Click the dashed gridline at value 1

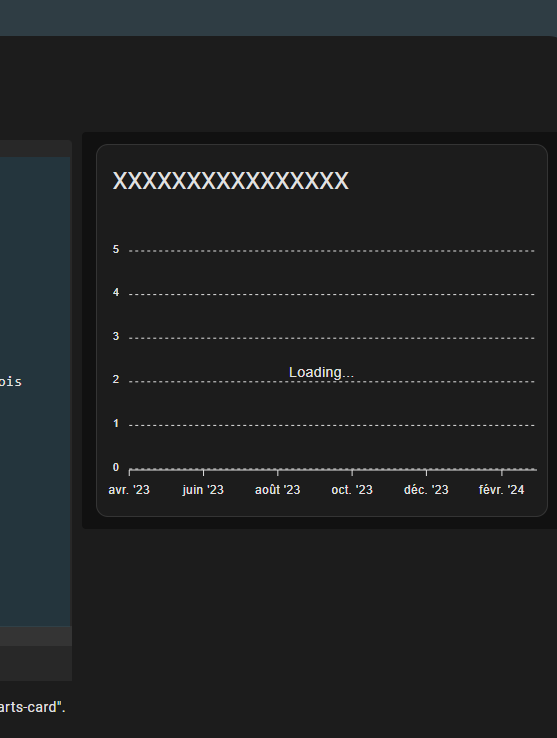[x=332, y=425]
